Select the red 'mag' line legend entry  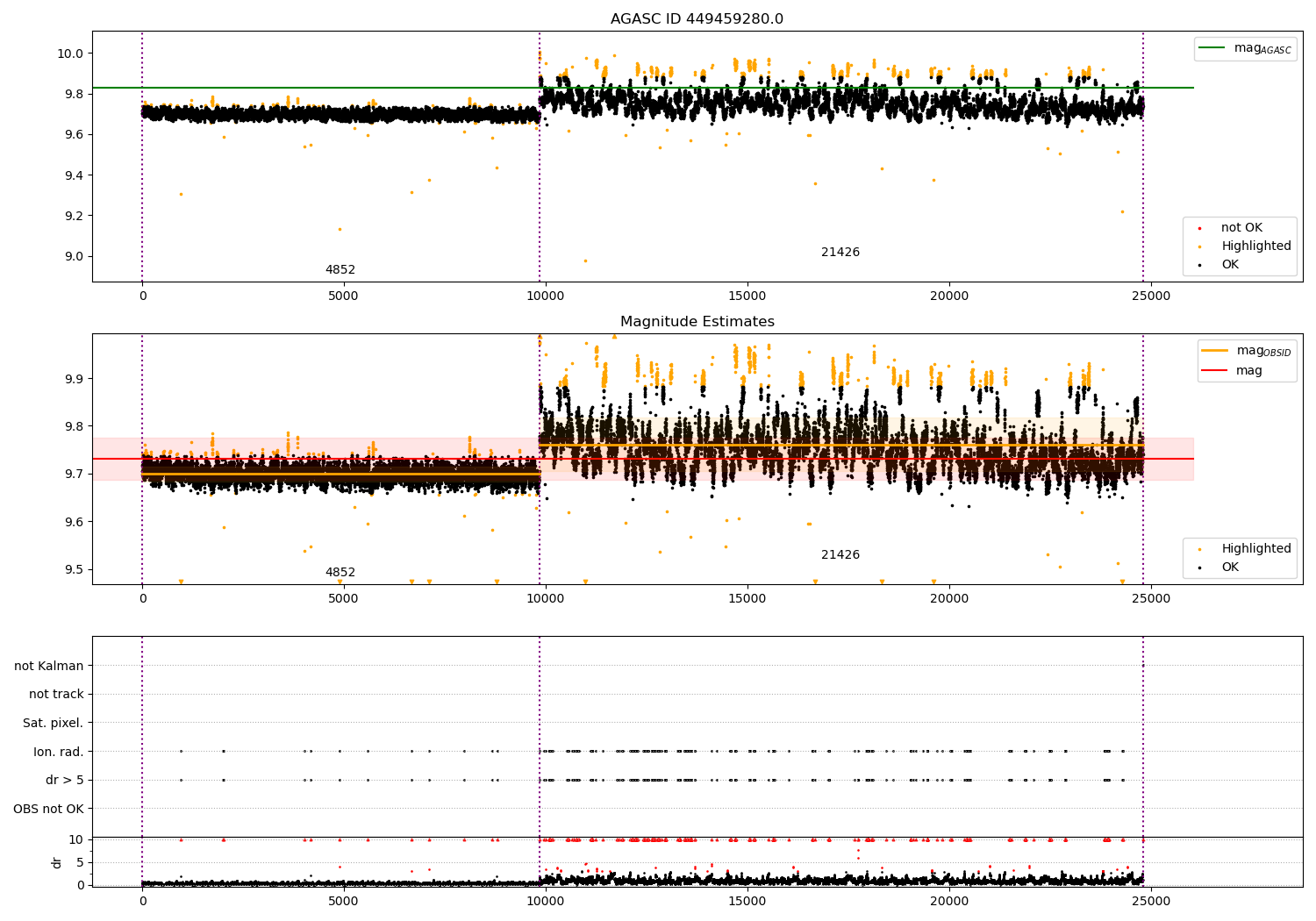[1232, 371]
